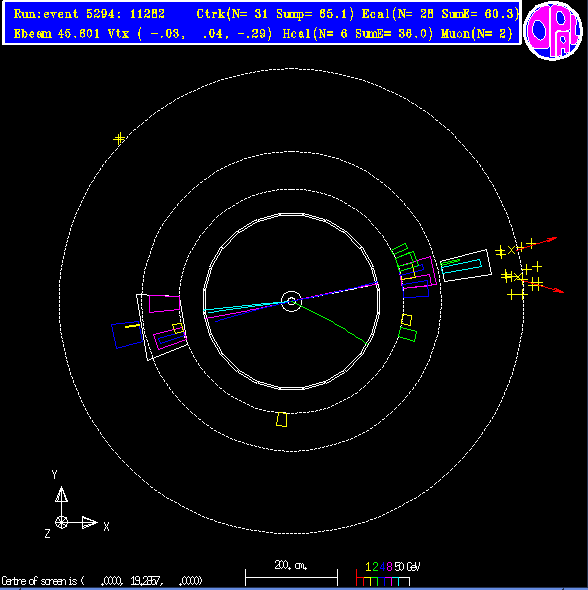
Task: Click the OPAL logo
Action: pos(553,30)
